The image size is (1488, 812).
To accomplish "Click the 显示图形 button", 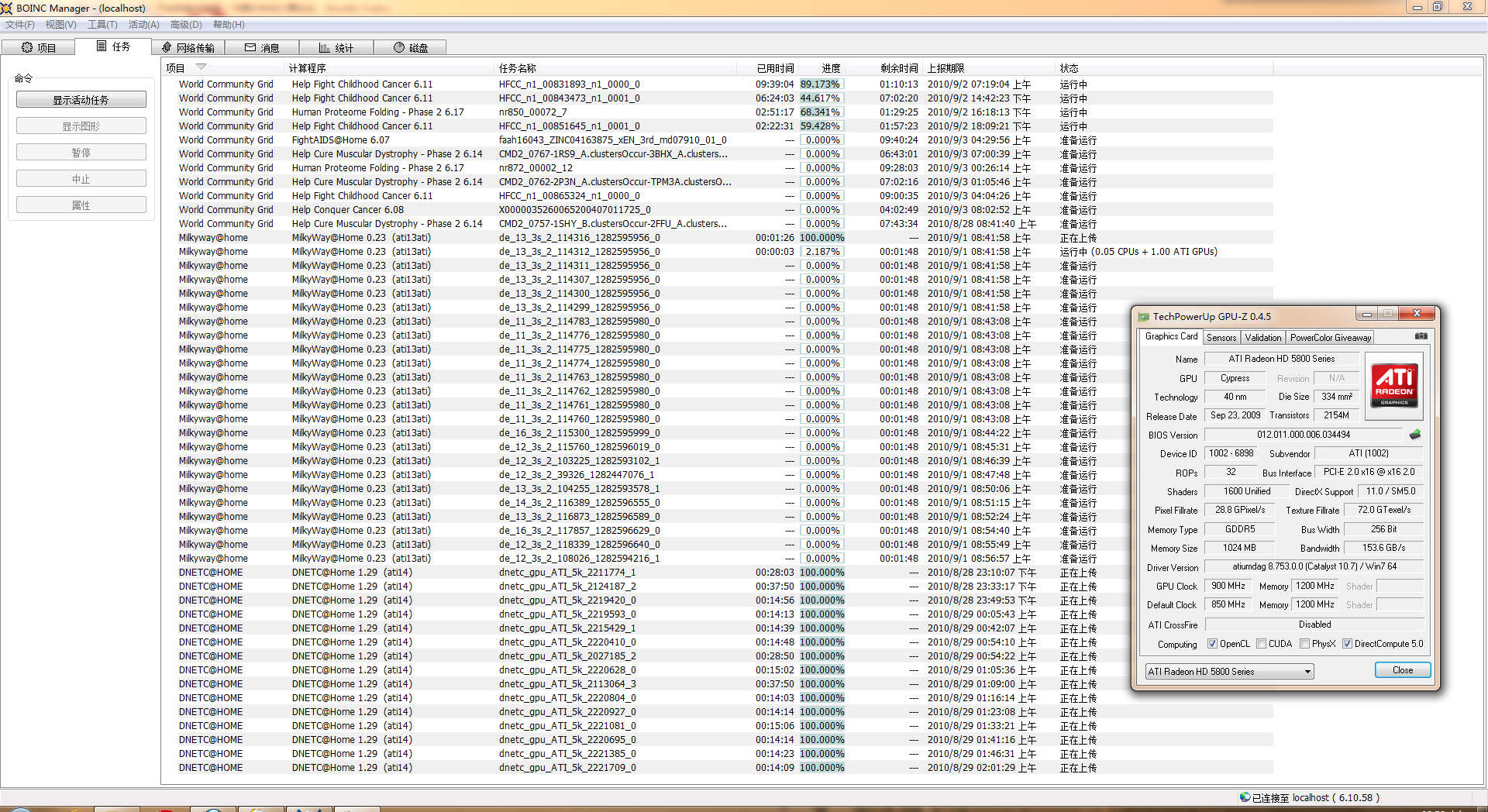I will pyautogui.click(x=81, y=126).
